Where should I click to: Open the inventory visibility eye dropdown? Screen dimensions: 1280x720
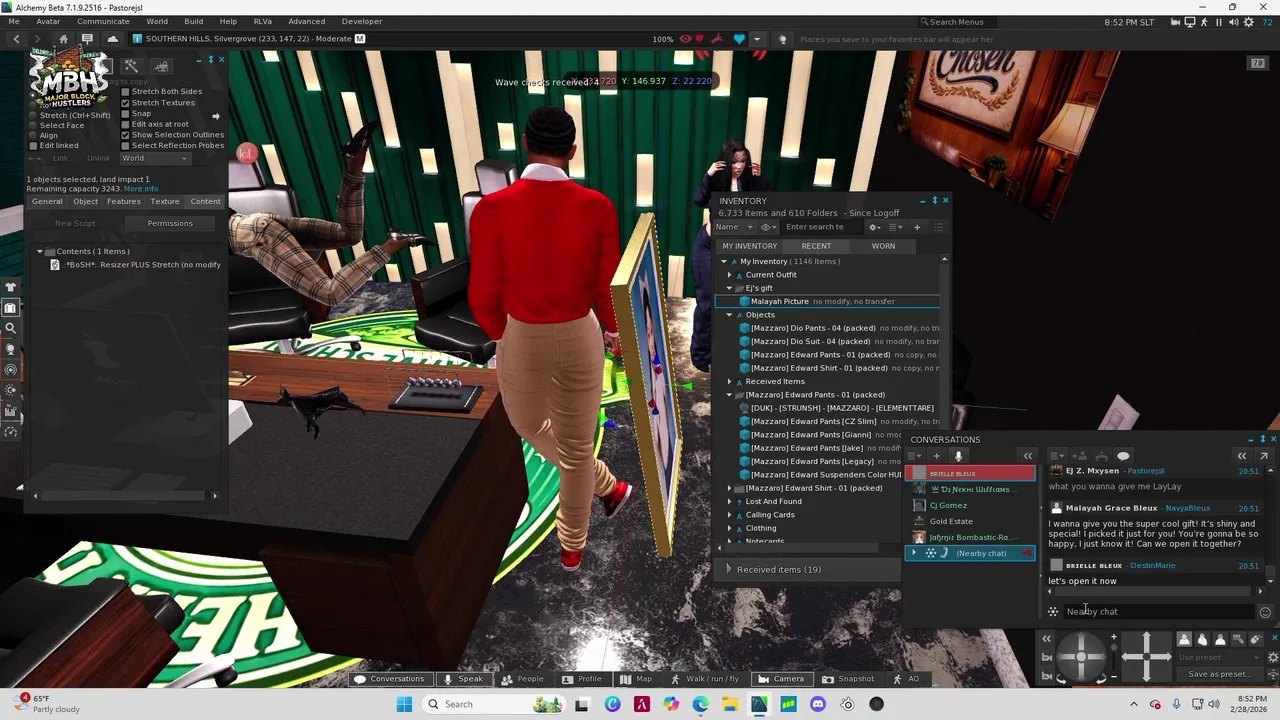pos(769,227)
